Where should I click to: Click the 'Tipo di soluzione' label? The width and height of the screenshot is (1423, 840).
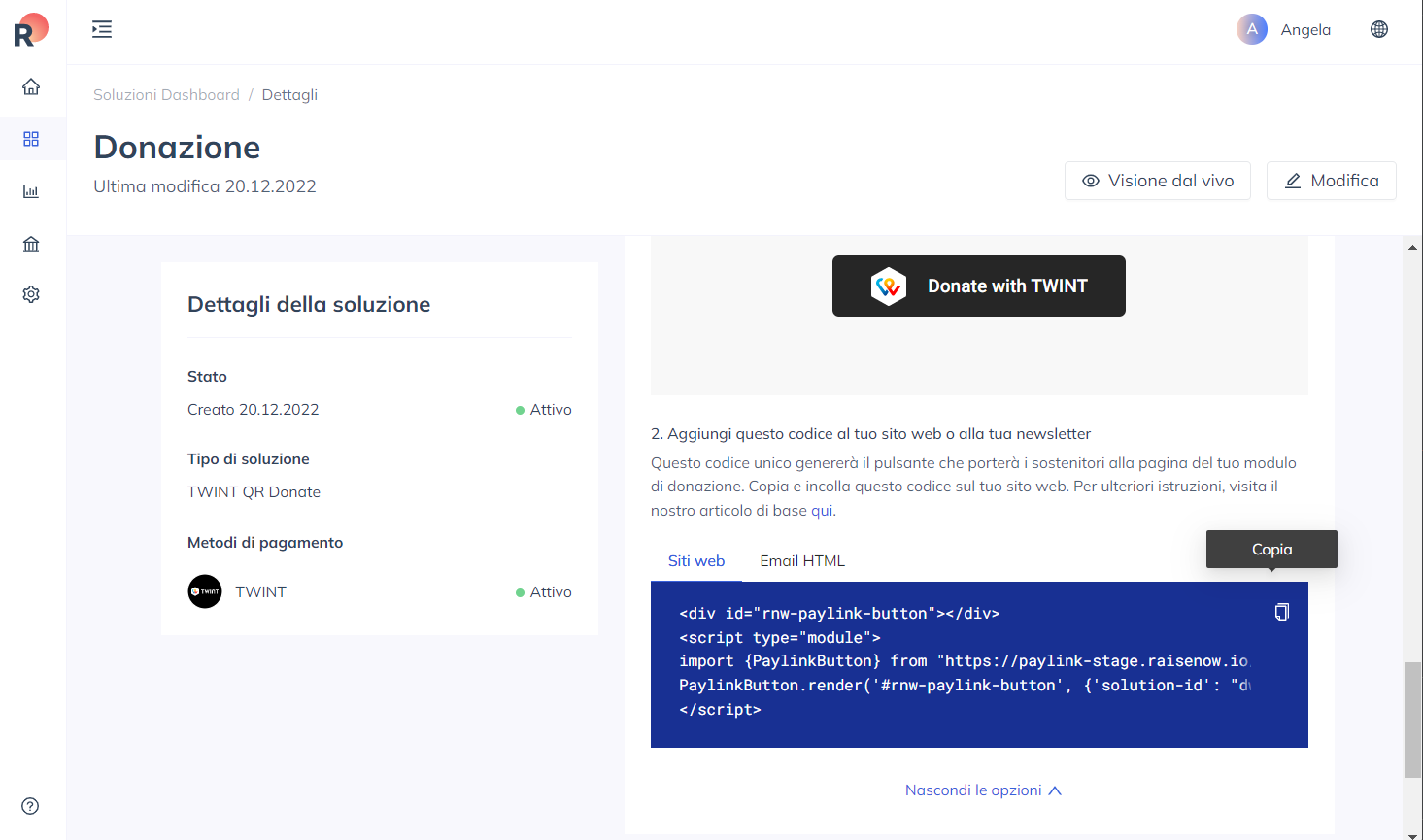click(249, 459)
